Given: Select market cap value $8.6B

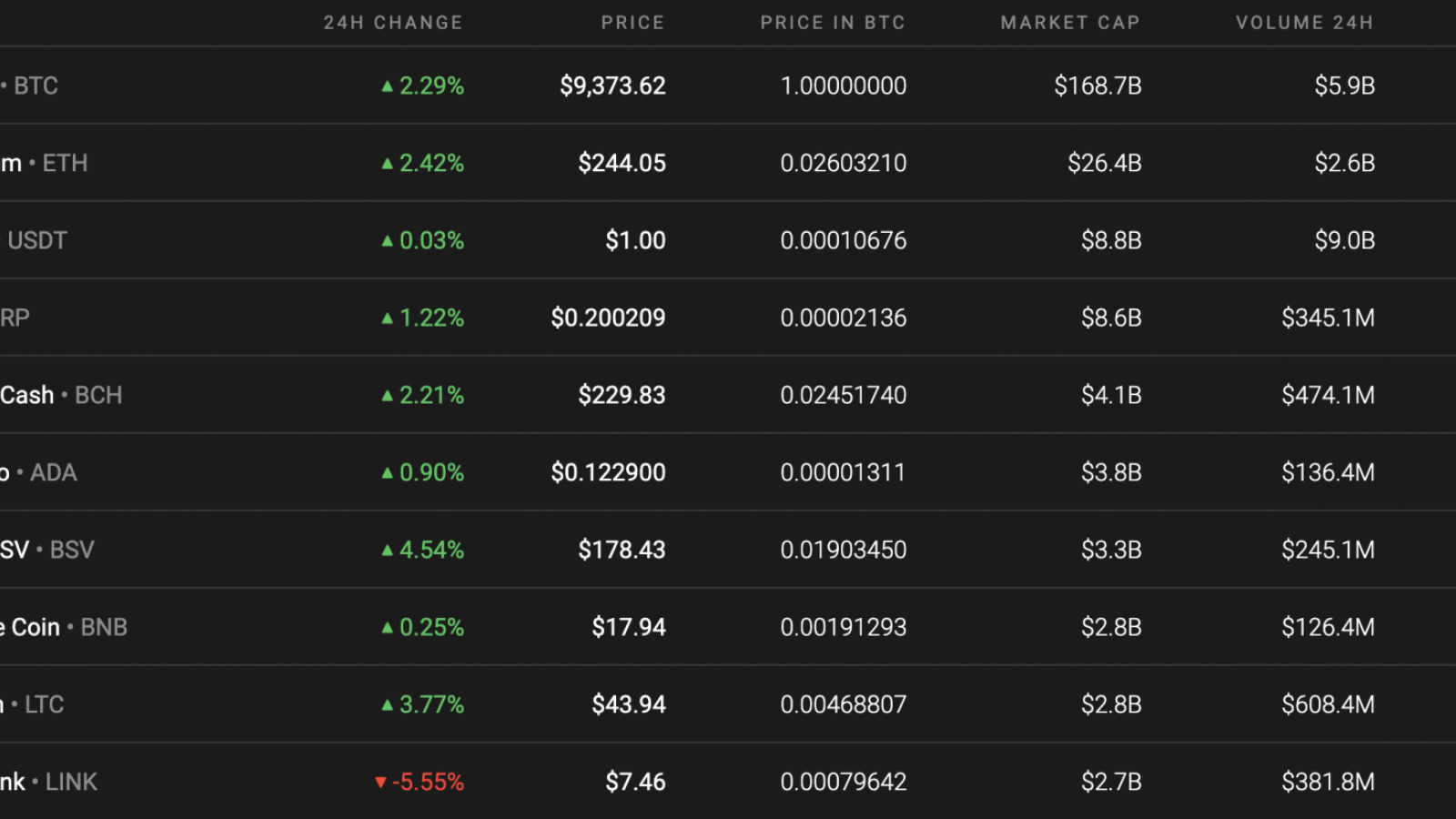Looking at the screenshot, I should point(1111,318).
